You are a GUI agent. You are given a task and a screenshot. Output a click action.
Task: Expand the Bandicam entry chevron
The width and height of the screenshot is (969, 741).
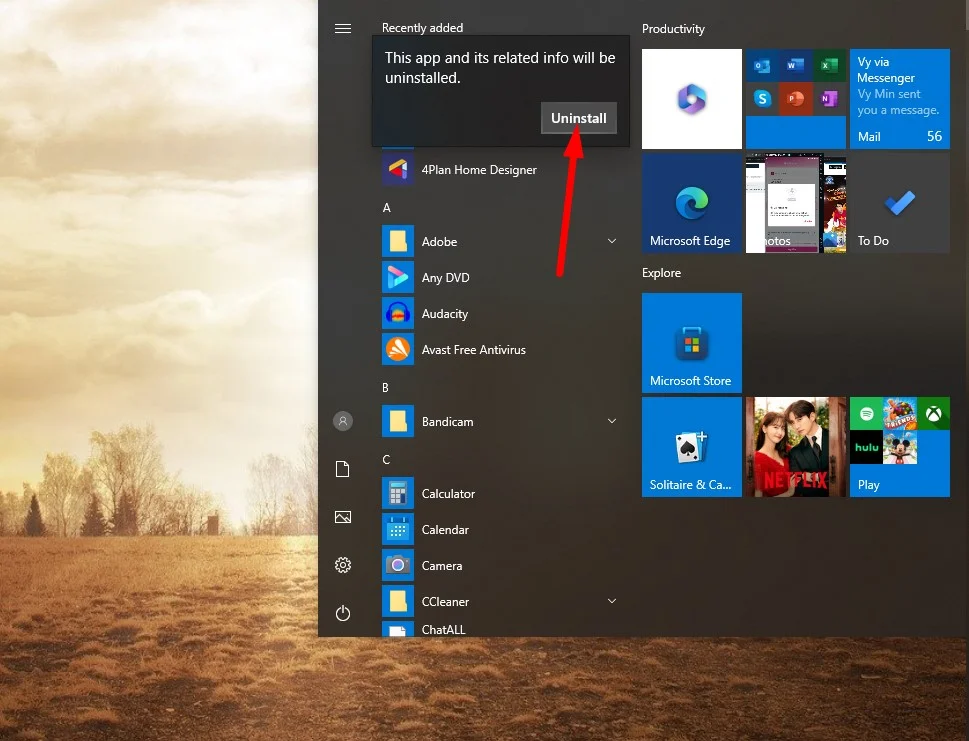611,421
